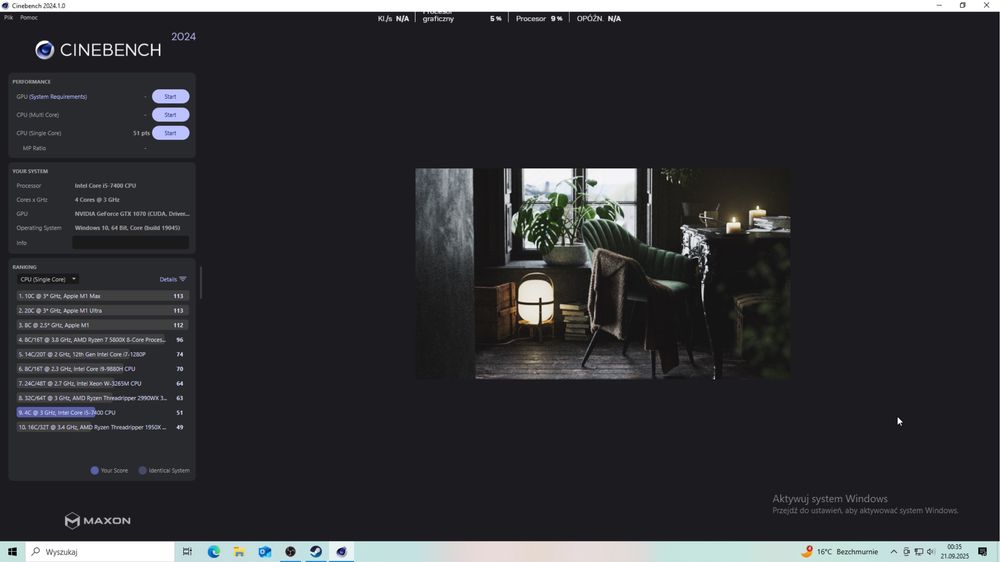Screen dimensions: 1000x562
Task: Click the Your Score legend marker
Action: (94, 471)
